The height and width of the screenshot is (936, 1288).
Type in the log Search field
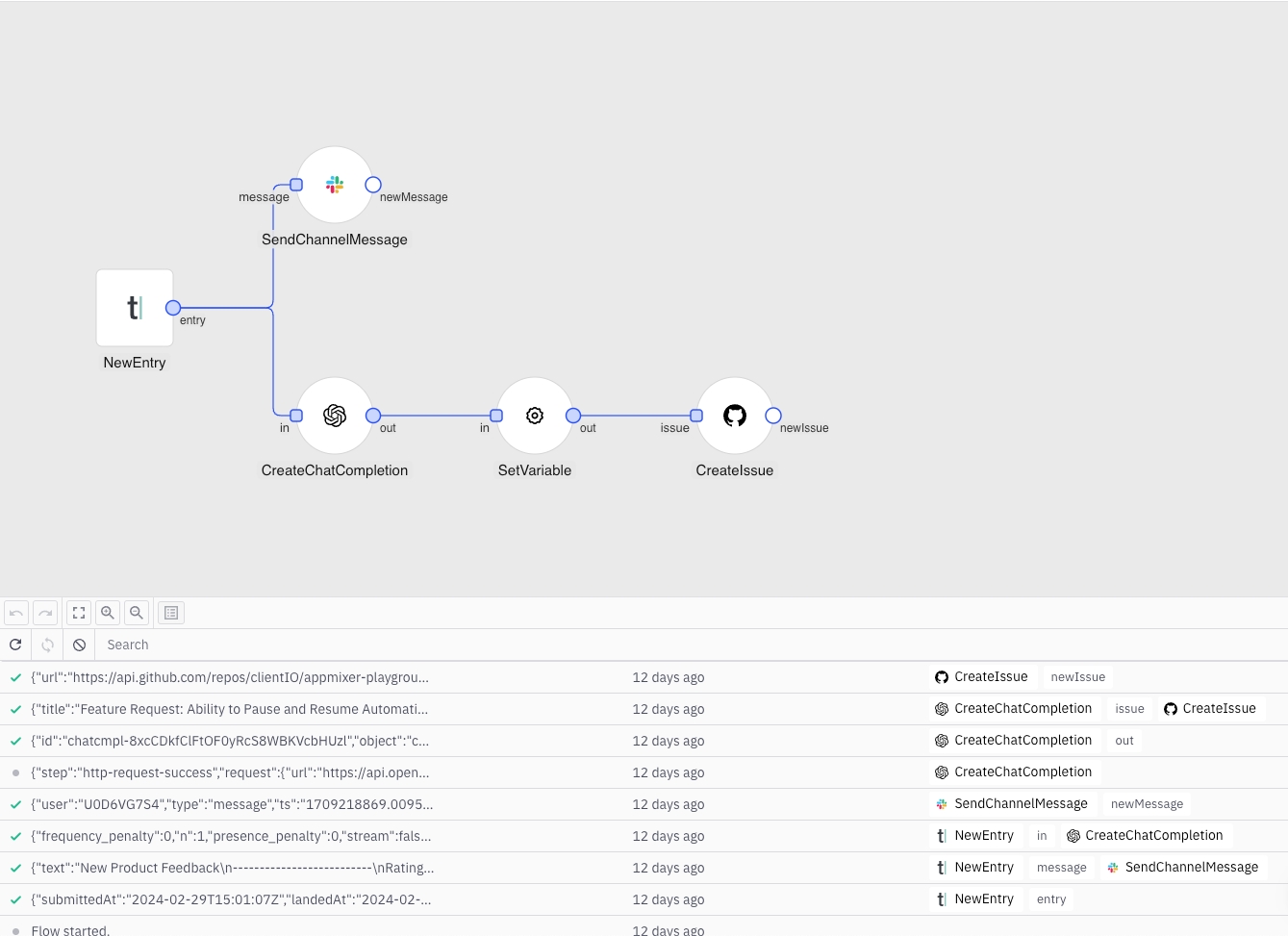click(385, 645)
